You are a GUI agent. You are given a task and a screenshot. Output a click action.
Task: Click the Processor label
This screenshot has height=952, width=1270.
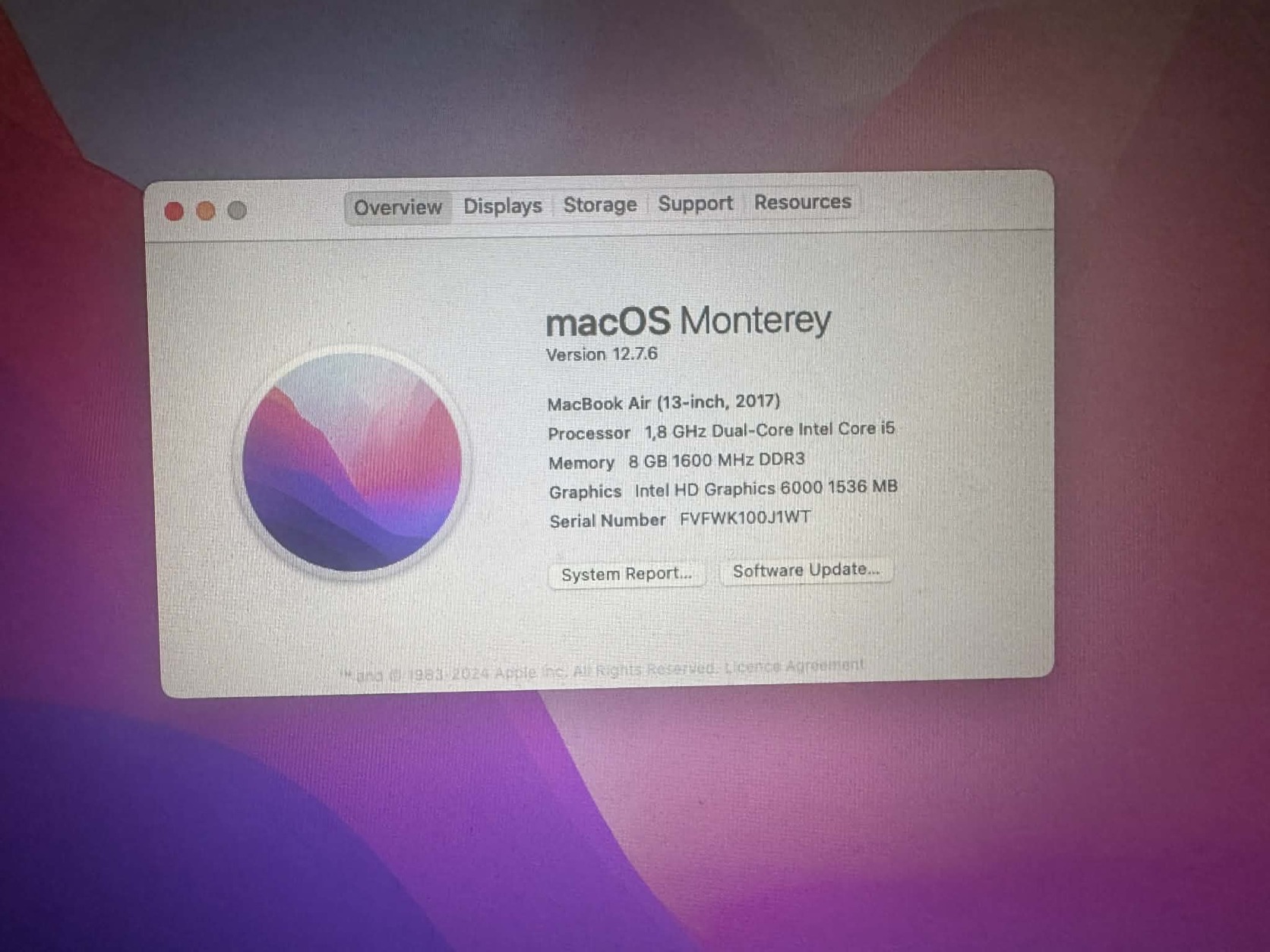[x=589, y=433]
